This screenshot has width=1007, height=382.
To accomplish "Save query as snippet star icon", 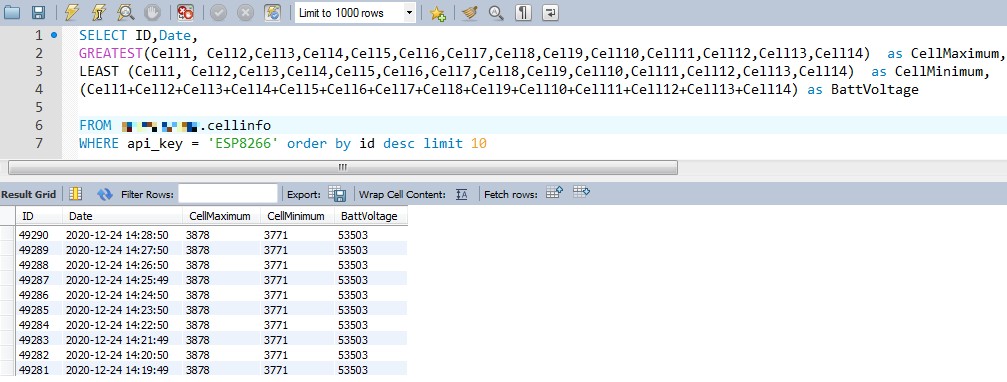I will (x=437, y=13).
